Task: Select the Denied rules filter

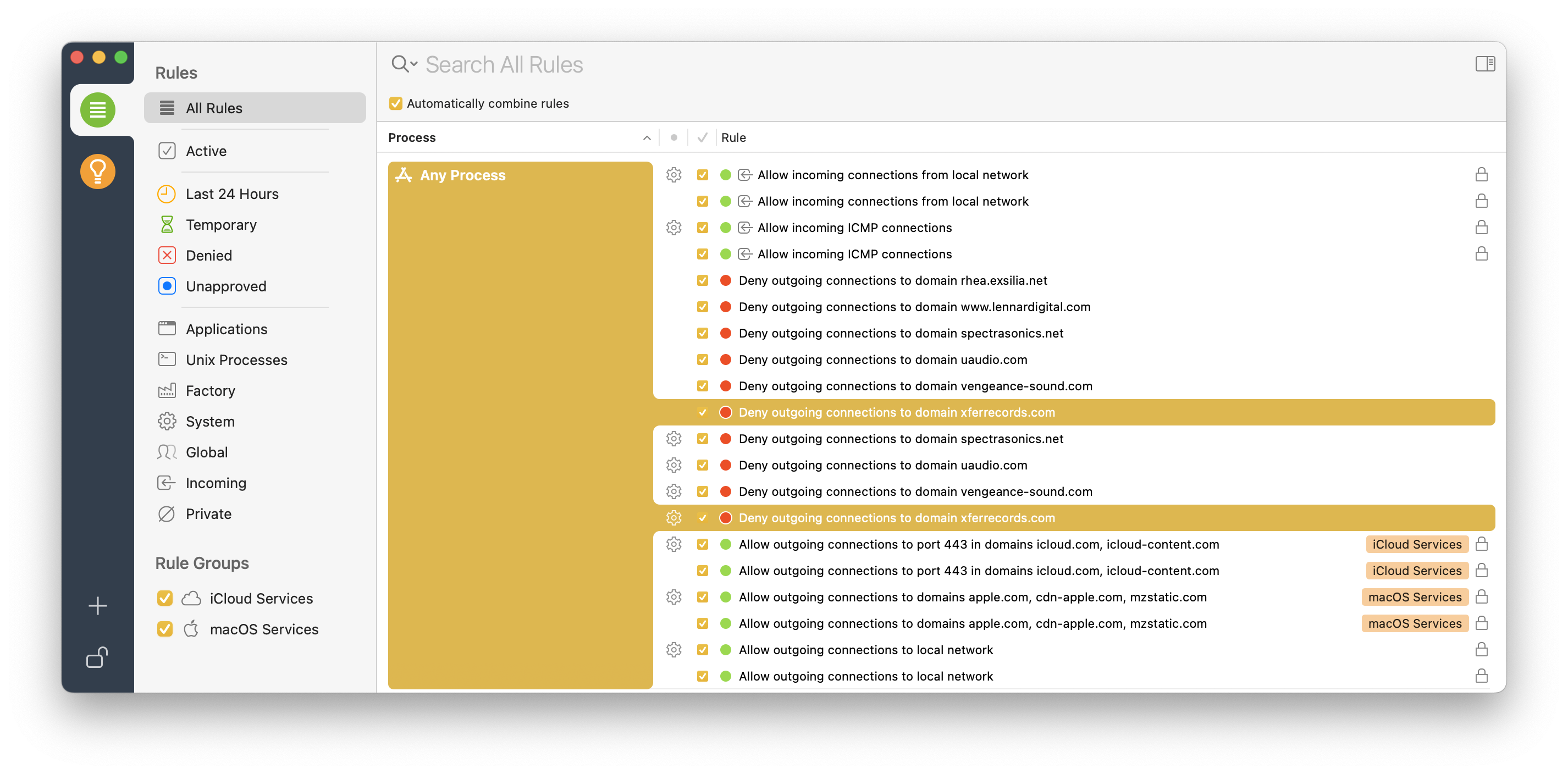Action: (x=208, y=256)
